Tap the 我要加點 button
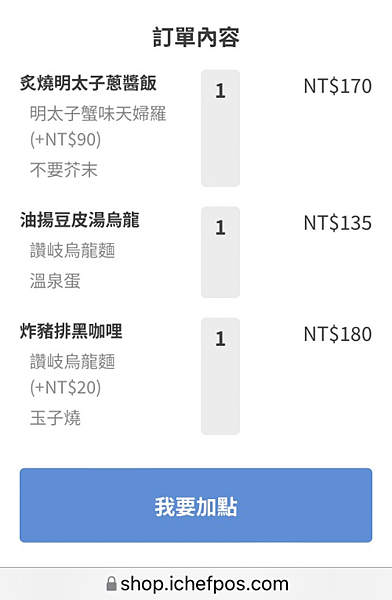Image resolution: width=392 pixels, height=600 pixels. pyautogui.click(x=196, y=505)
